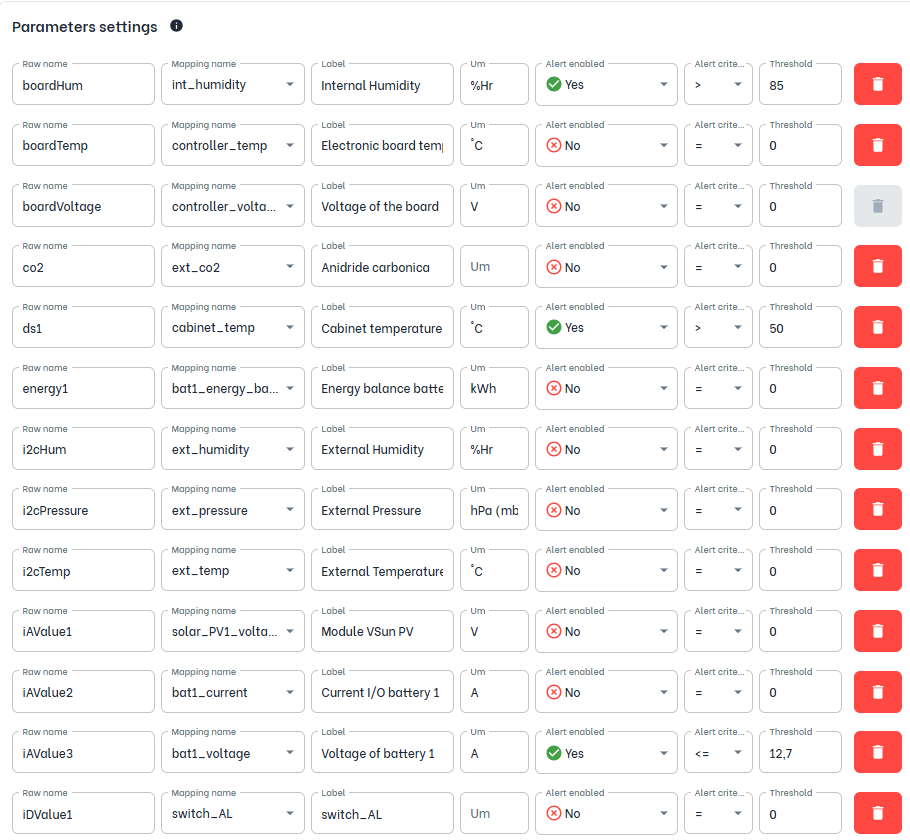Click the Raw name field for co2

click(83, 266)
